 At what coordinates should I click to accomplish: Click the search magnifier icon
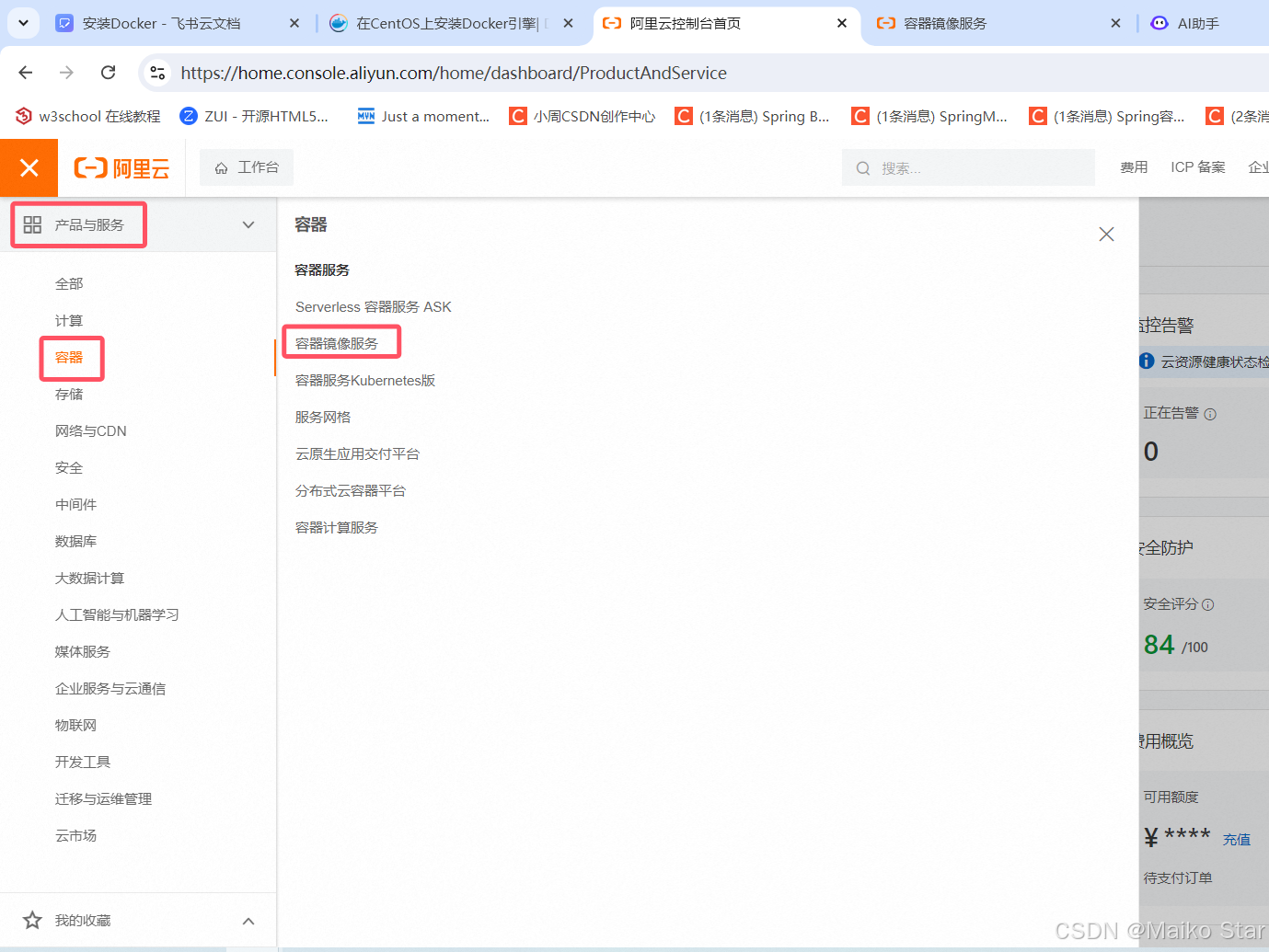[863, 168]
